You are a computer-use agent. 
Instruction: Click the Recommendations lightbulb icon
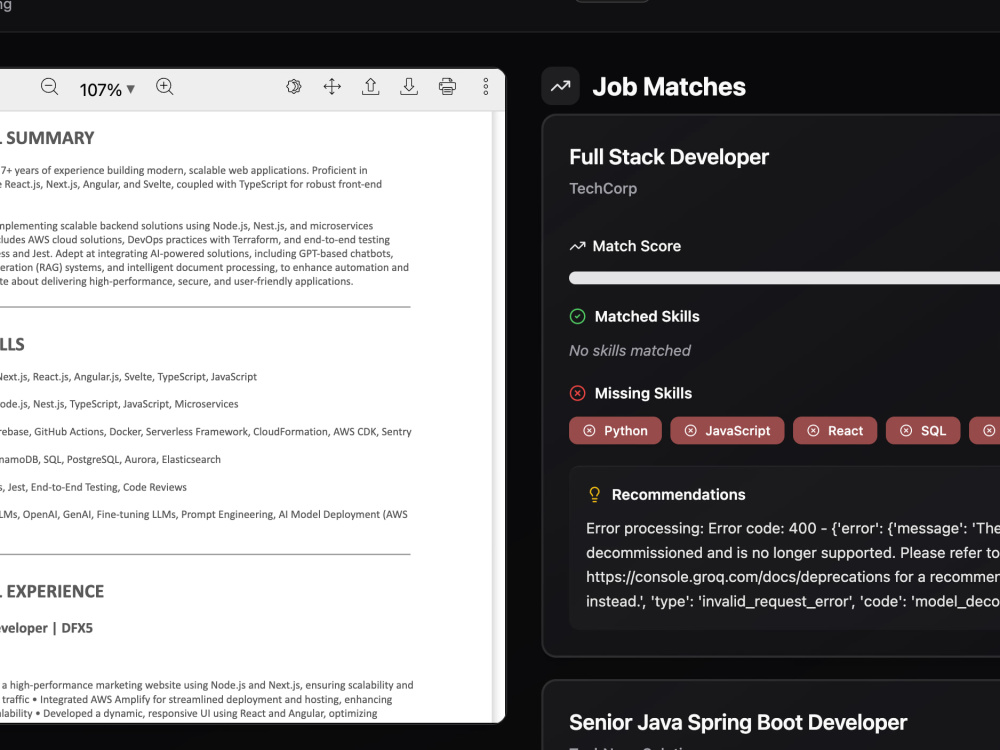594,494
